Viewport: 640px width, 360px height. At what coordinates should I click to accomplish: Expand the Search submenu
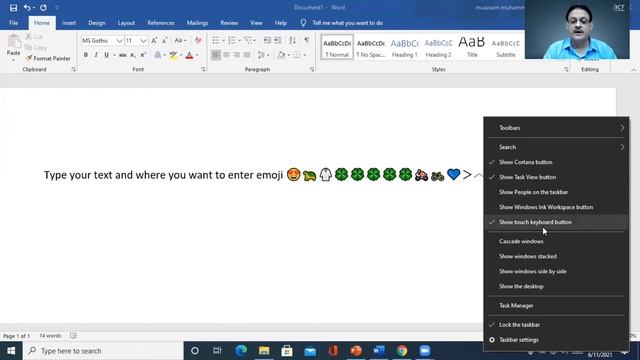pos(556,147)
